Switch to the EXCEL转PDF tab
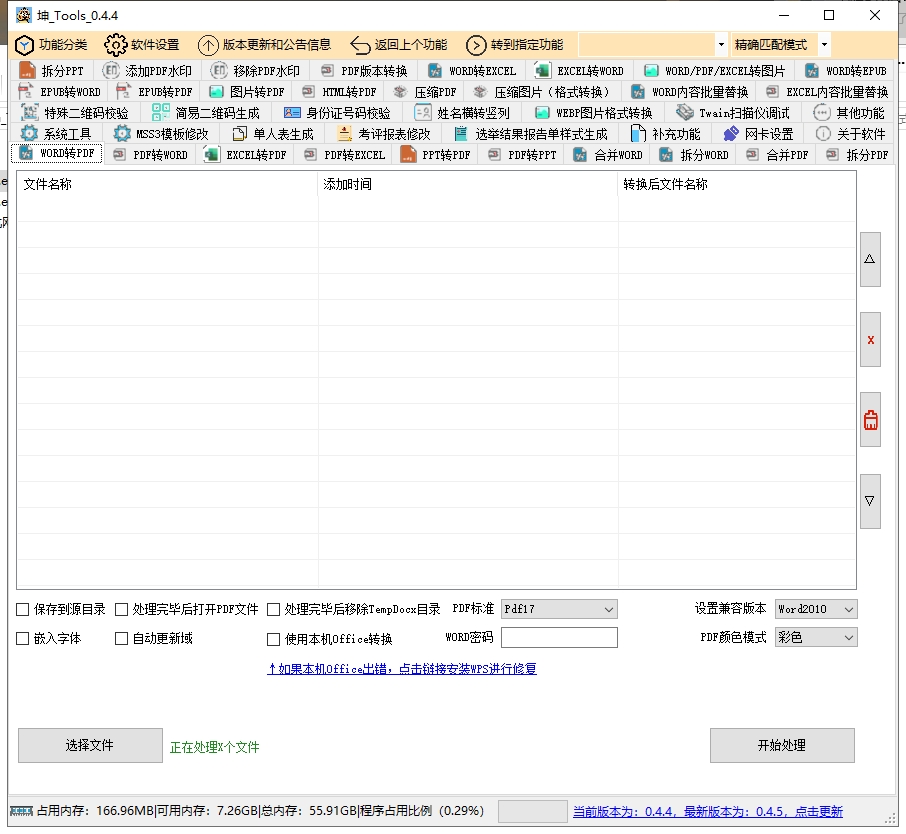This screenshot has height=834, width=906. (x=246, y=155)
